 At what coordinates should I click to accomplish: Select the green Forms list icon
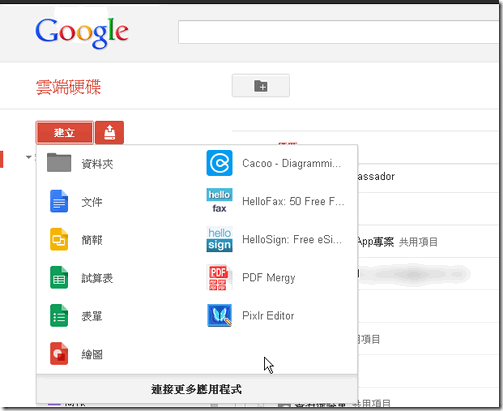pyautogui.click(x=59, y=315)
